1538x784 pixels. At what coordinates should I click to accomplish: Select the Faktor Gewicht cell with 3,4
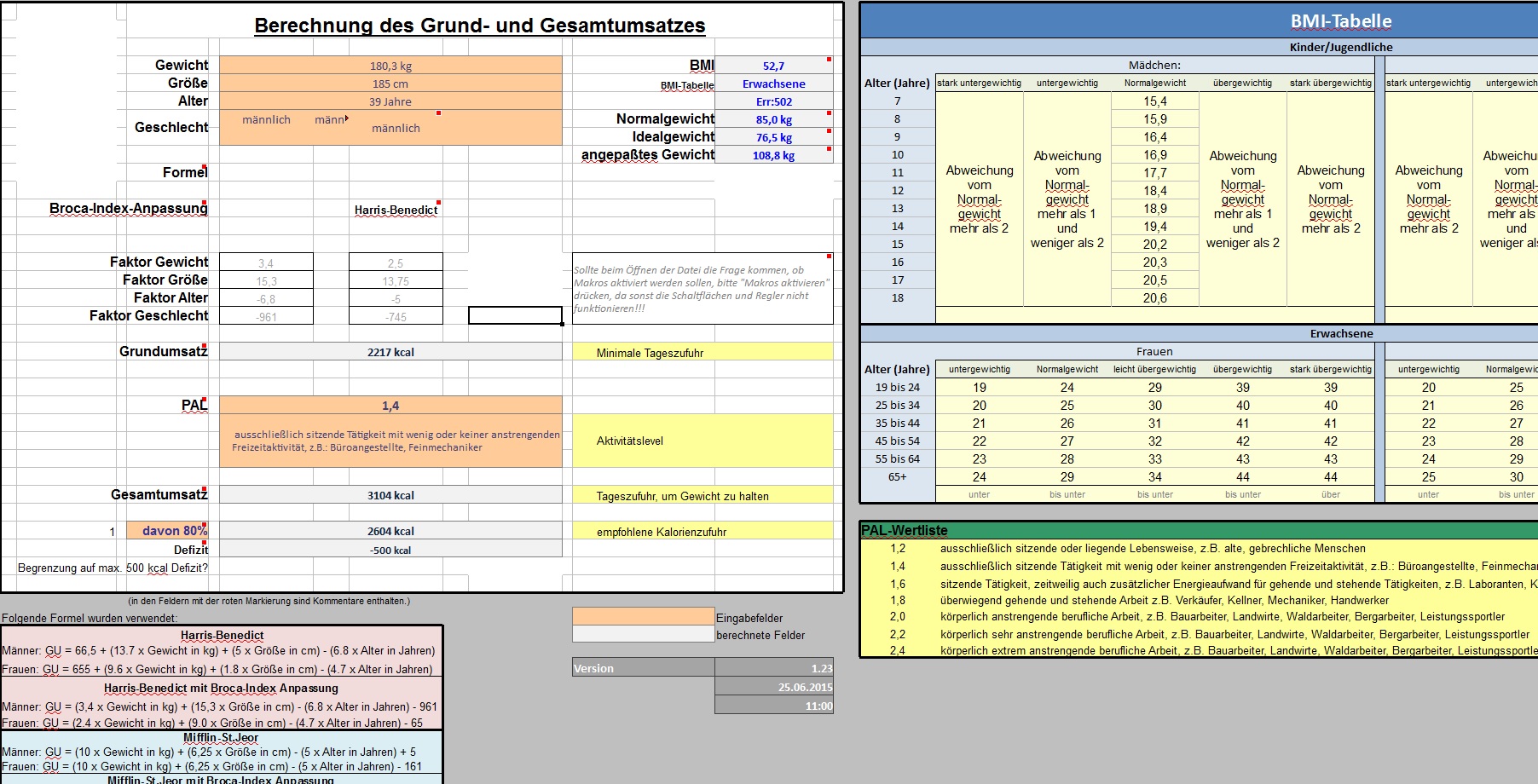[266, 262]
